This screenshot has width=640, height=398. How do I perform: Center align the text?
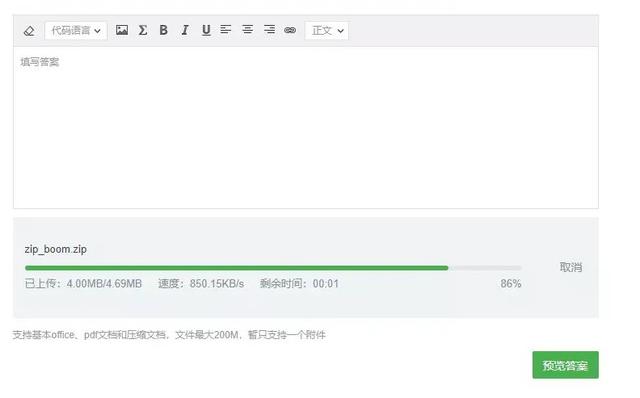pos(247,29)
